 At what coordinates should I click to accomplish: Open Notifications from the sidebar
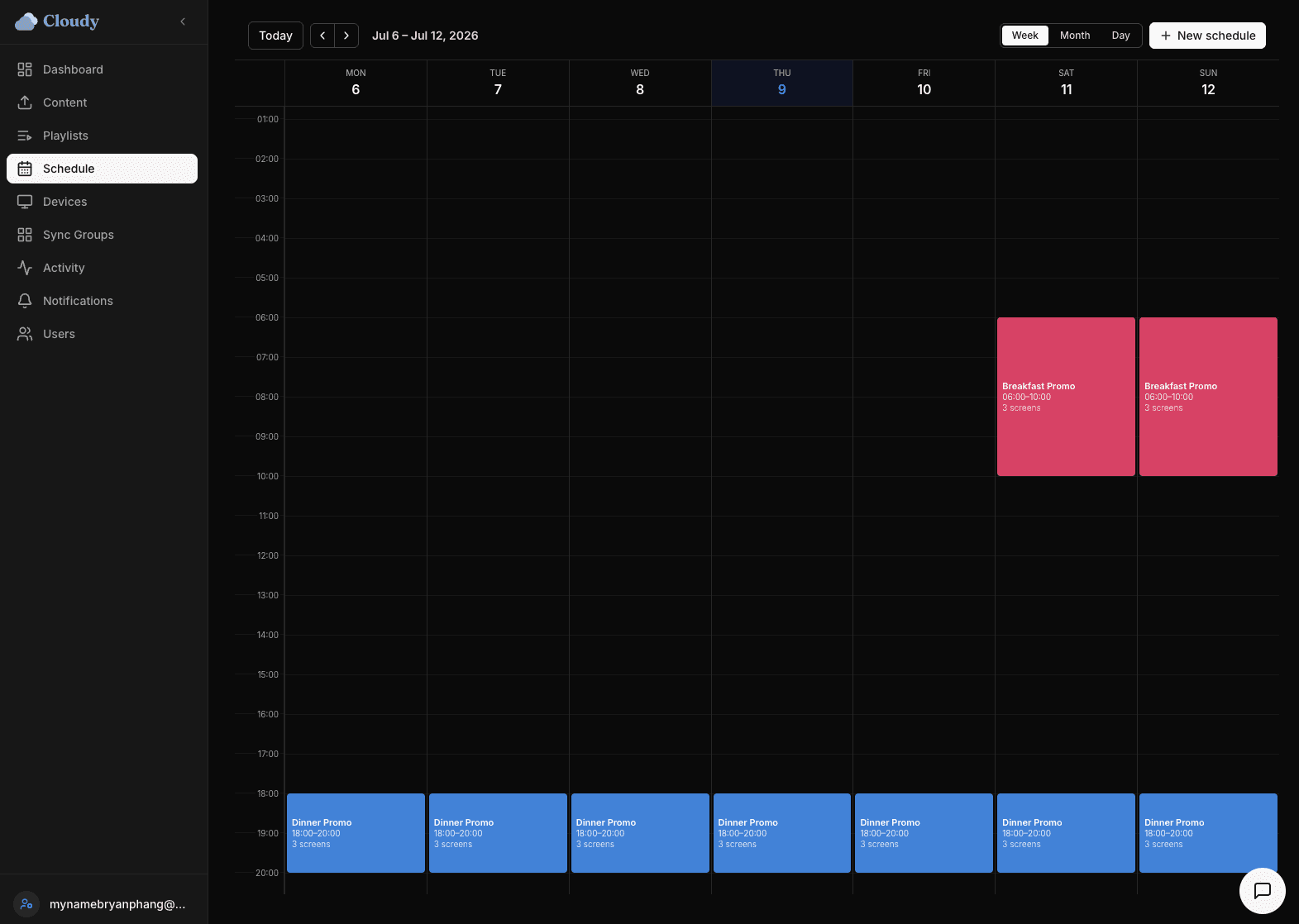[102, 301]
